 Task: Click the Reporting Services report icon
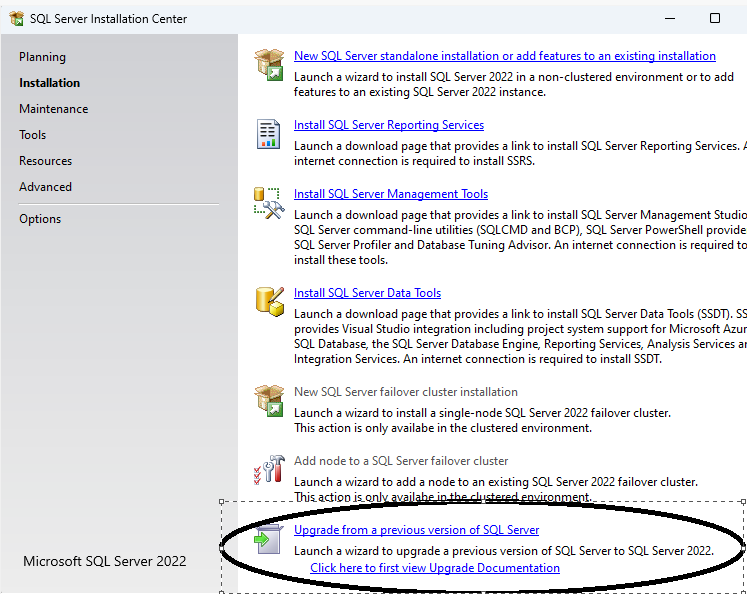(x=269, y=134)
